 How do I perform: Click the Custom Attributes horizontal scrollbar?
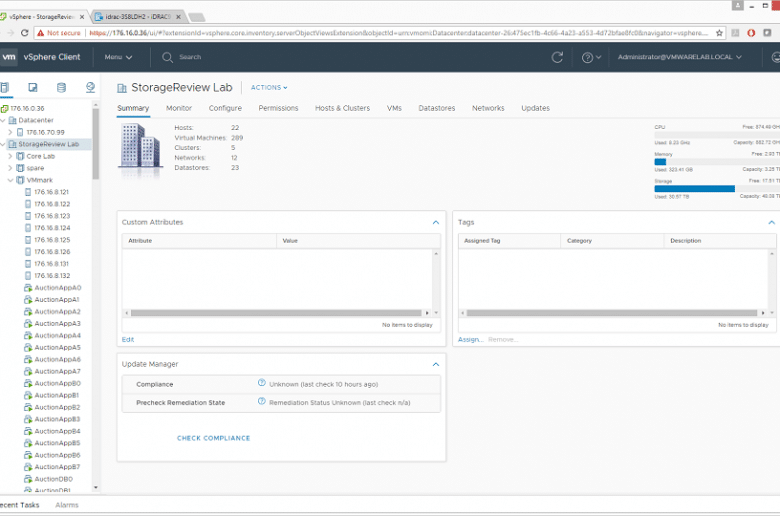coord(276,313)
